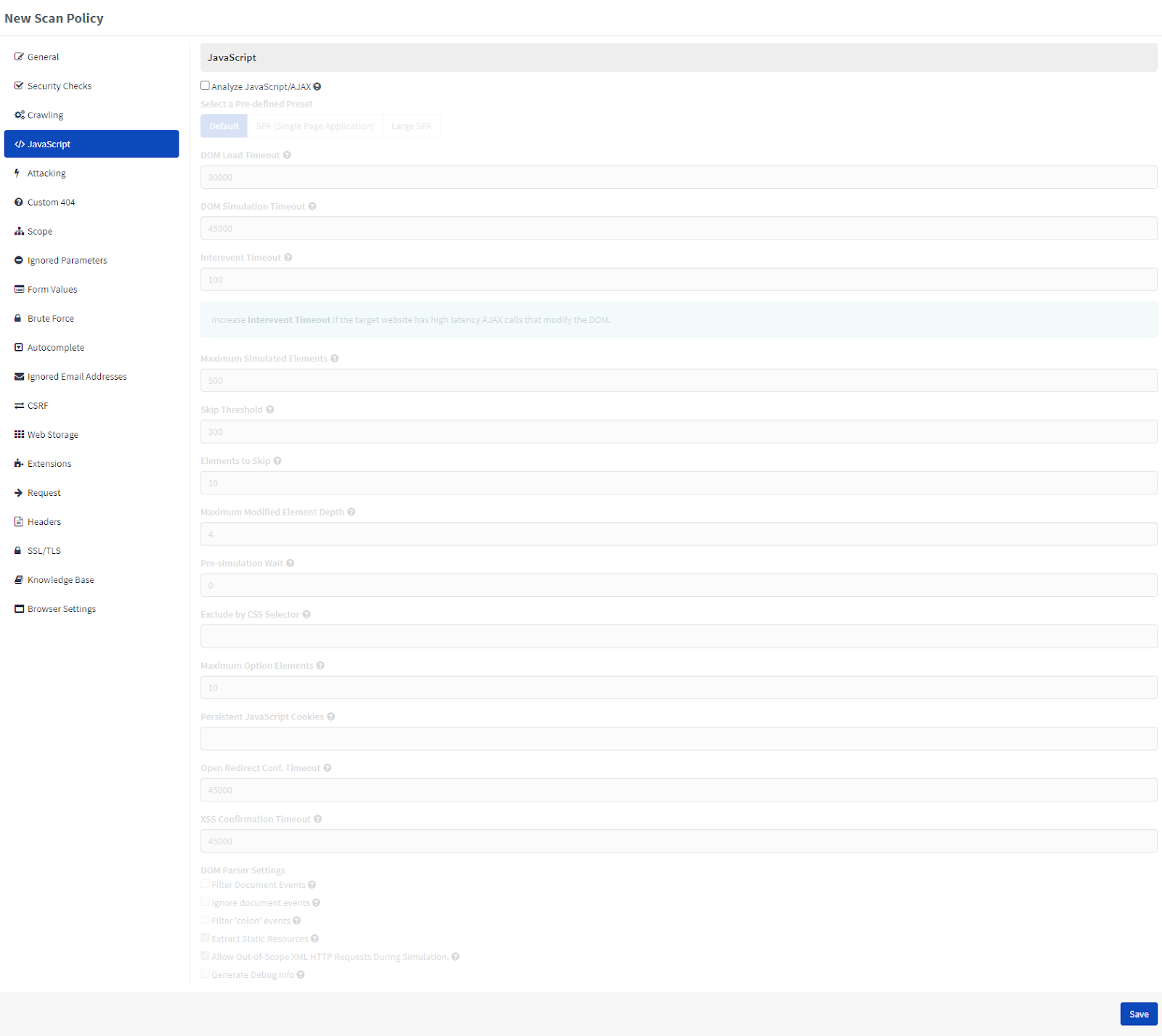Toggle the Filter 'colon' events checkbox

tap(206, 920)
